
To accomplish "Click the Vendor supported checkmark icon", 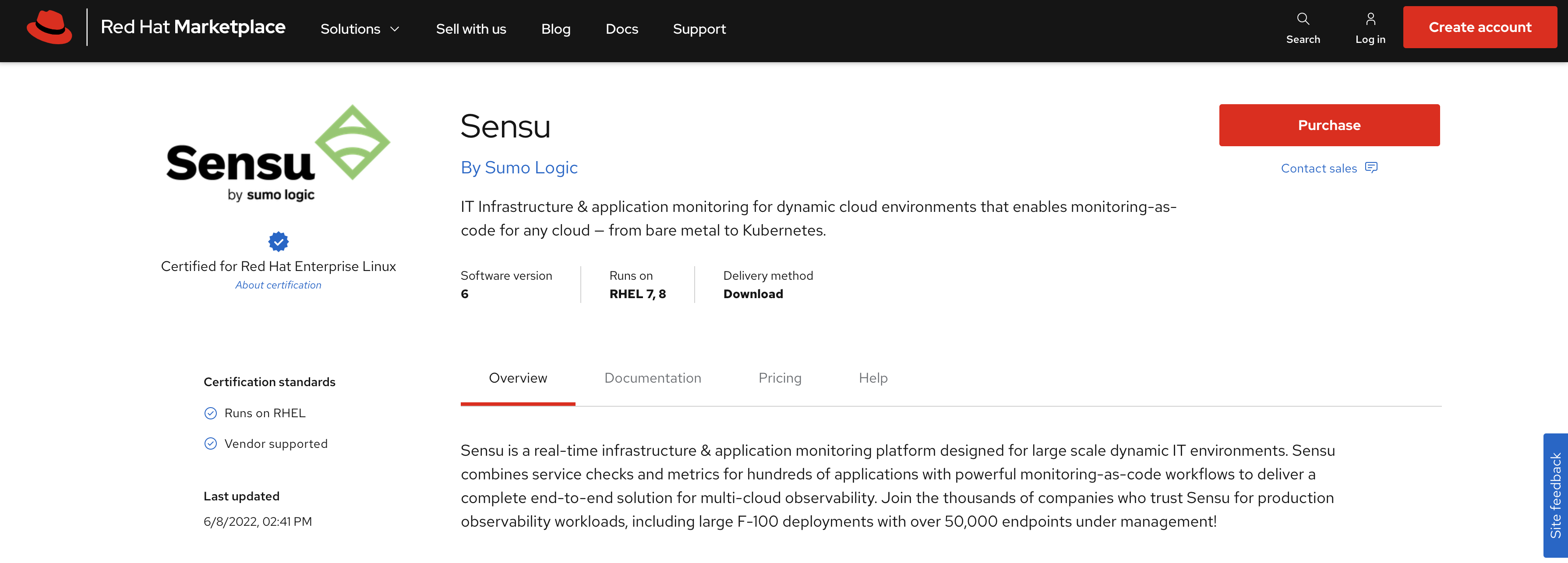I will [x=211, y=444].
